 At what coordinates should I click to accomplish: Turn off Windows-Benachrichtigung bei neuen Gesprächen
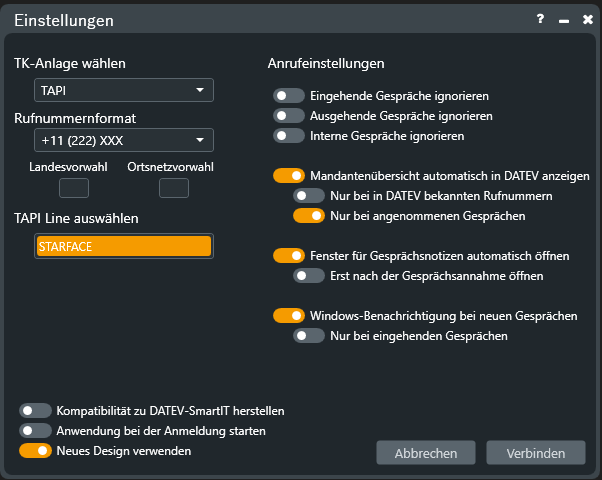tap(289, 315)
